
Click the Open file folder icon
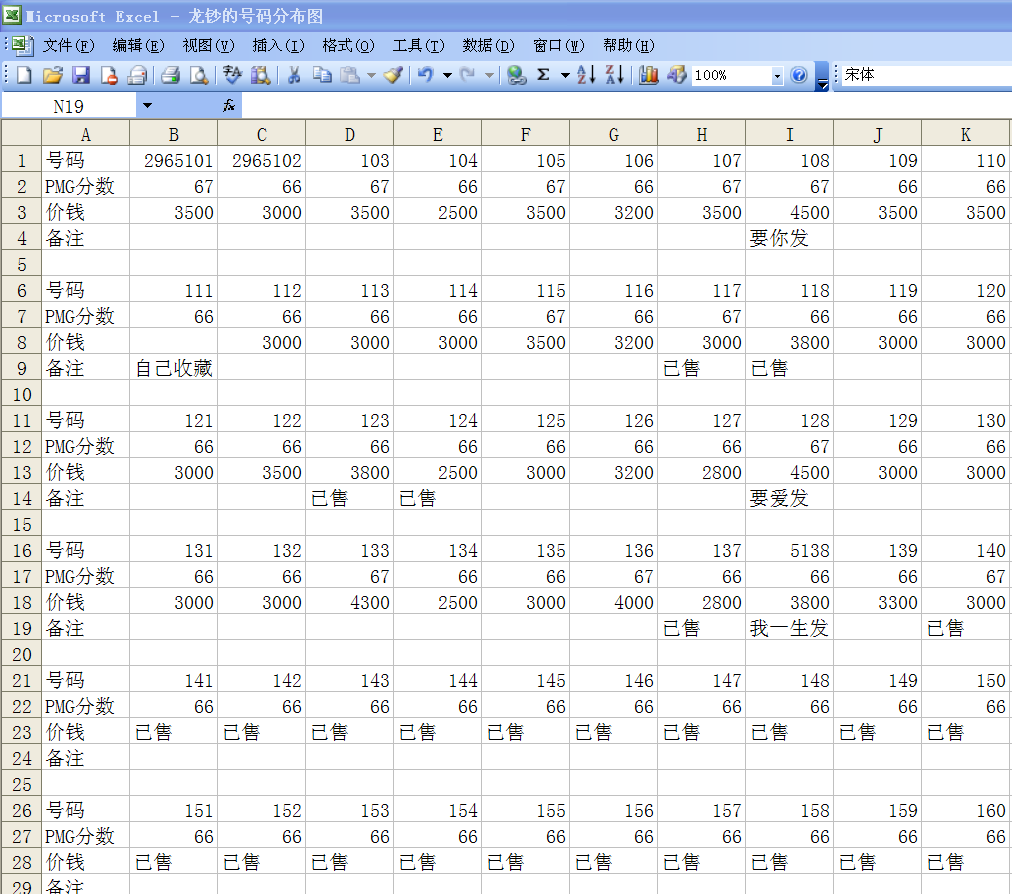pos(53,75)
